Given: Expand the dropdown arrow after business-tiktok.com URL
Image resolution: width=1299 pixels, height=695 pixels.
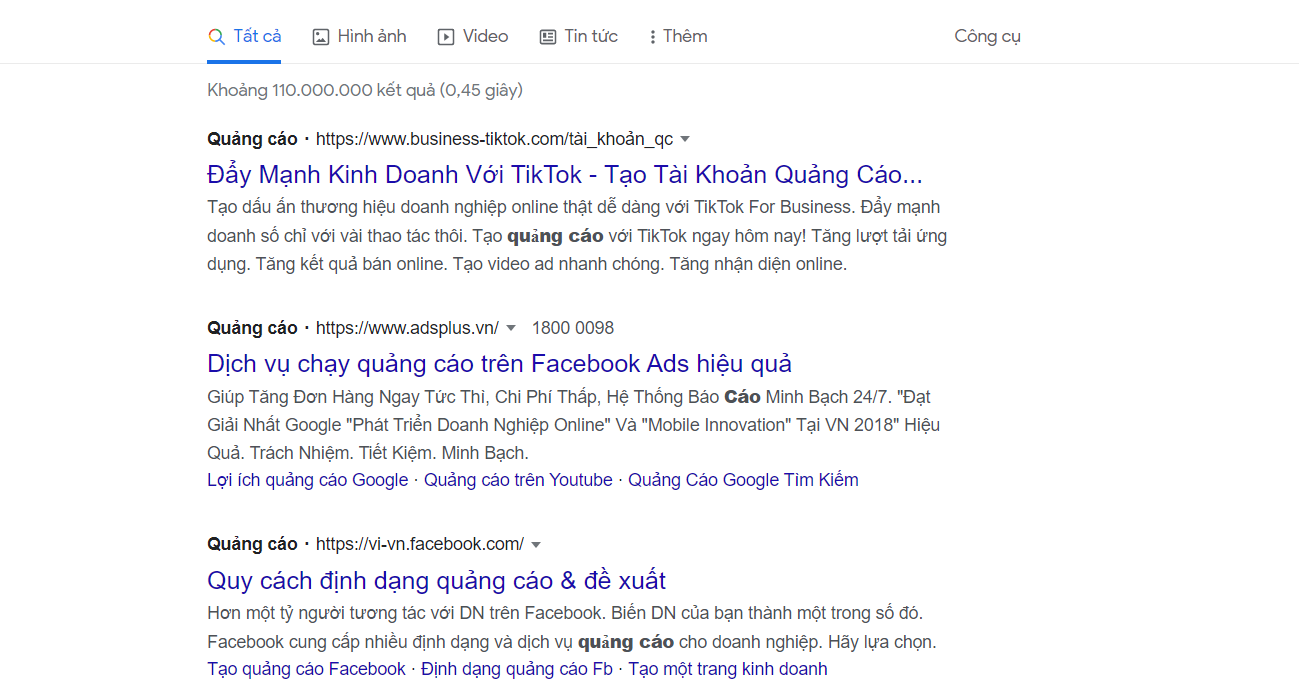Looking at the screenshot, I should 686,138.
